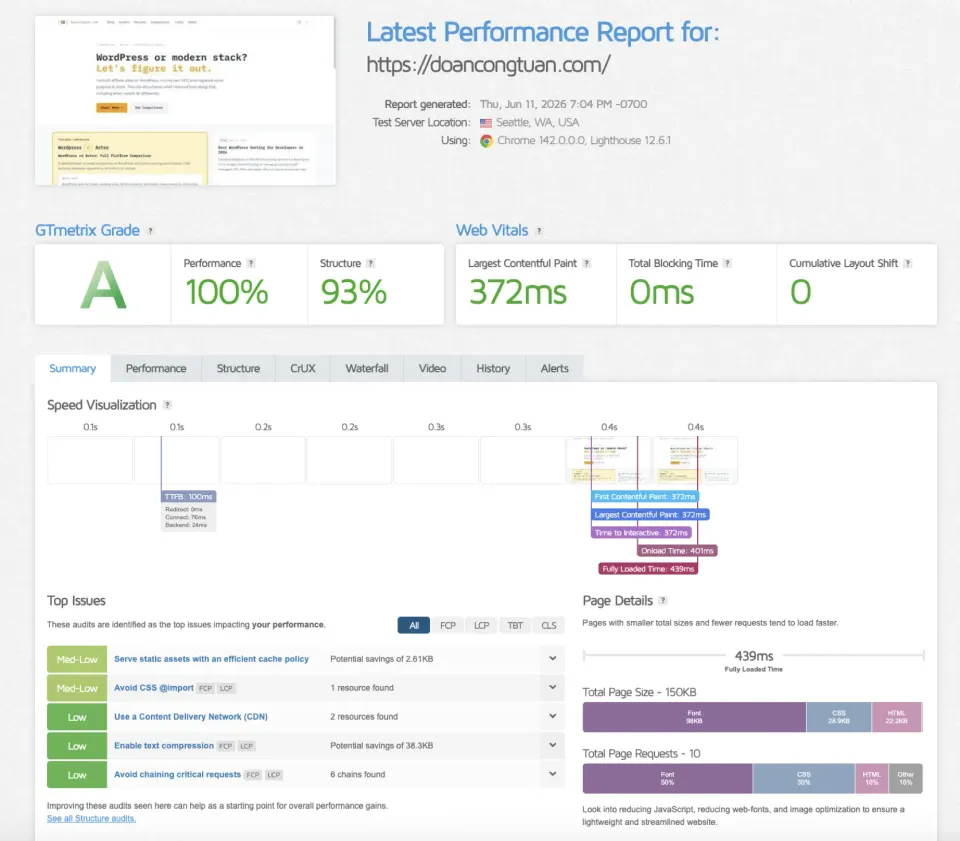The image size is (960, 841).
Task: Filter top issues by CLS
Action: tap(549, 626)
